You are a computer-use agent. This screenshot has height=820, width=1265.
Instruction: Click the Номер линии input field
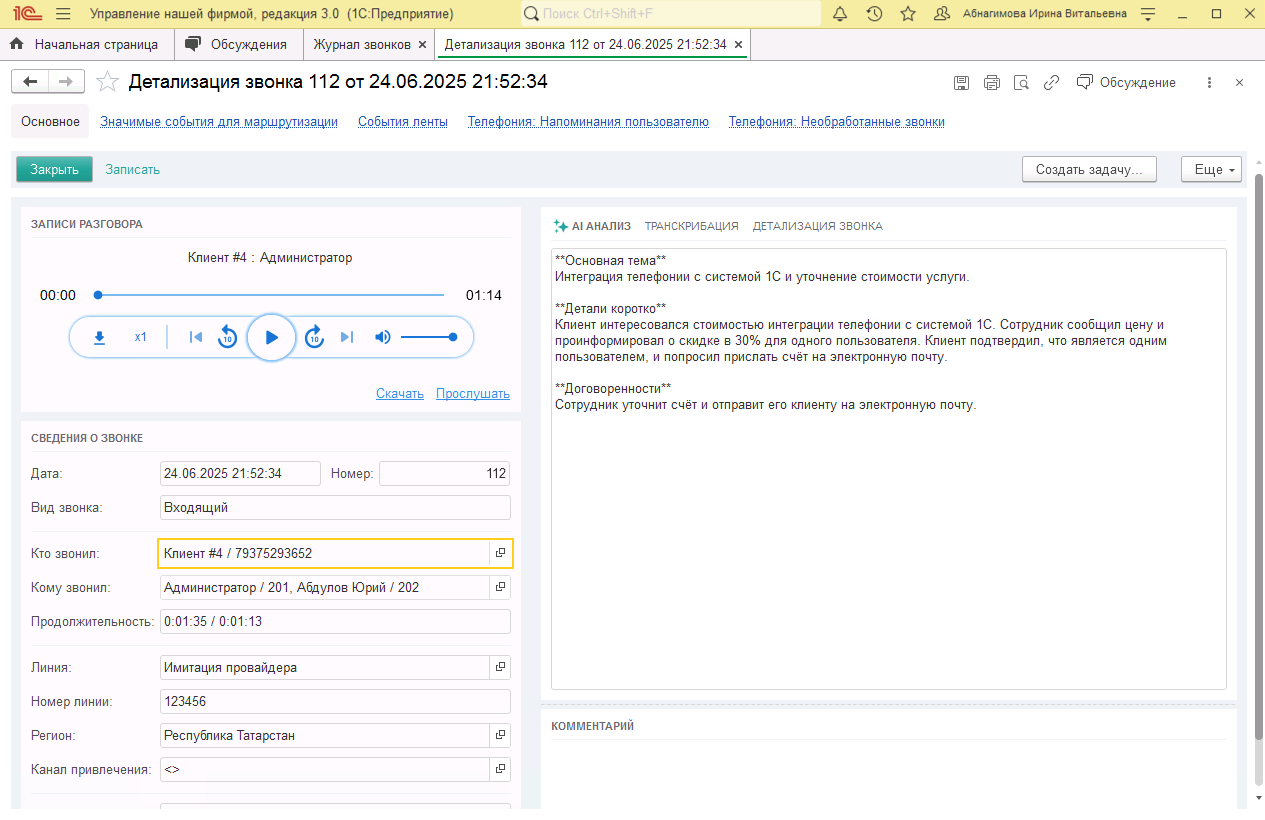click(x=335, y=701)
